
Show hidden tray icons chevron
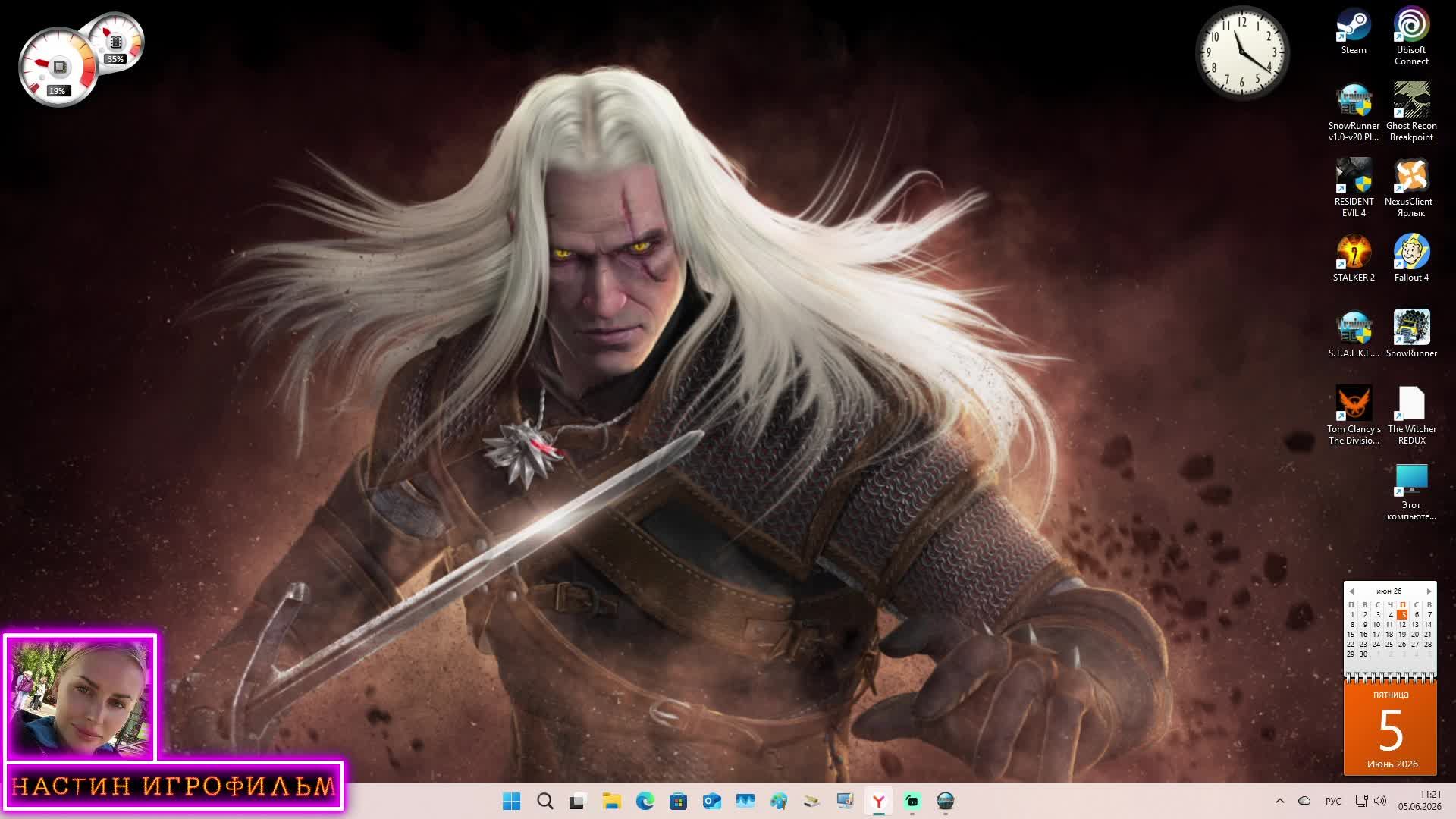pyautogui.click(x=1280, y=801)
